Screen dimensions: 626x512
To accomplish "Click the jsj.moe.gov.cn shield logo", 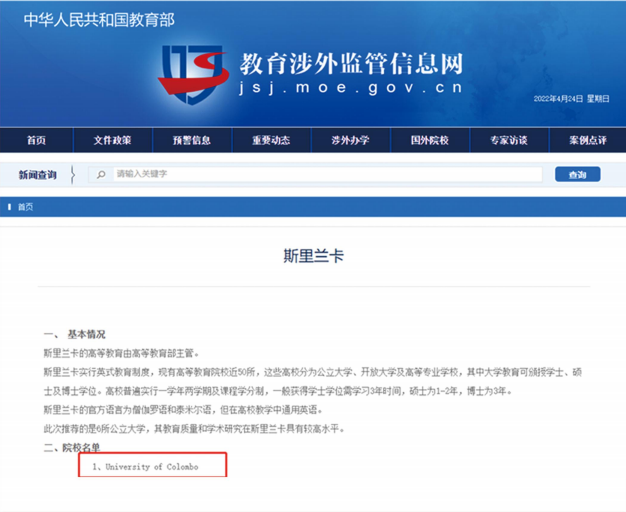I will tap(193, 74).
